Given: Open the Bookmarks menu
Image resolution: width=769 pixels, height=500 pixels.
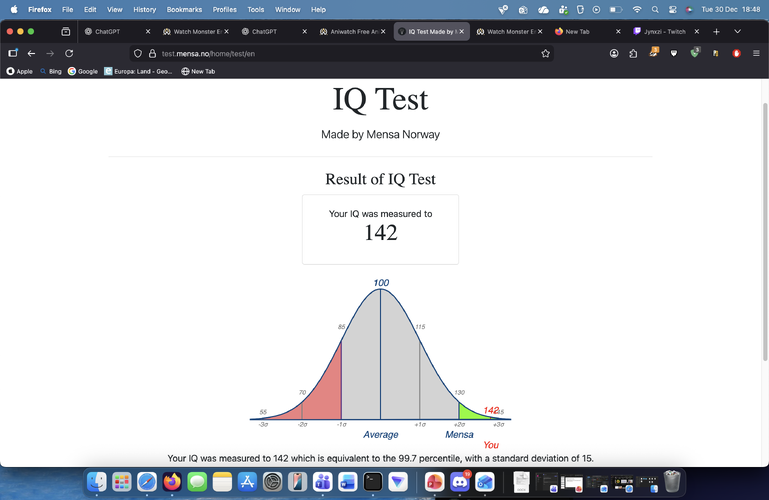Looking at the screenshot, I should click(x=184, y=9).
